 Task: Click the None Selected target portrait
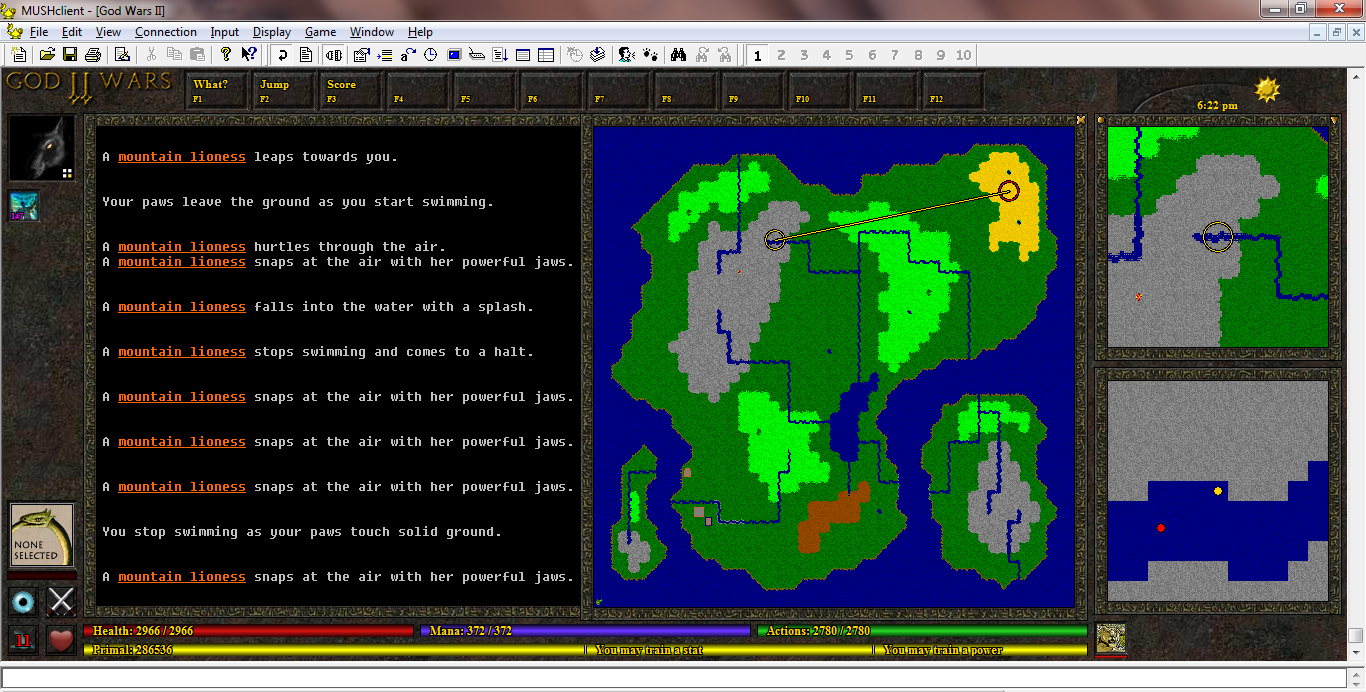point(42,536)
